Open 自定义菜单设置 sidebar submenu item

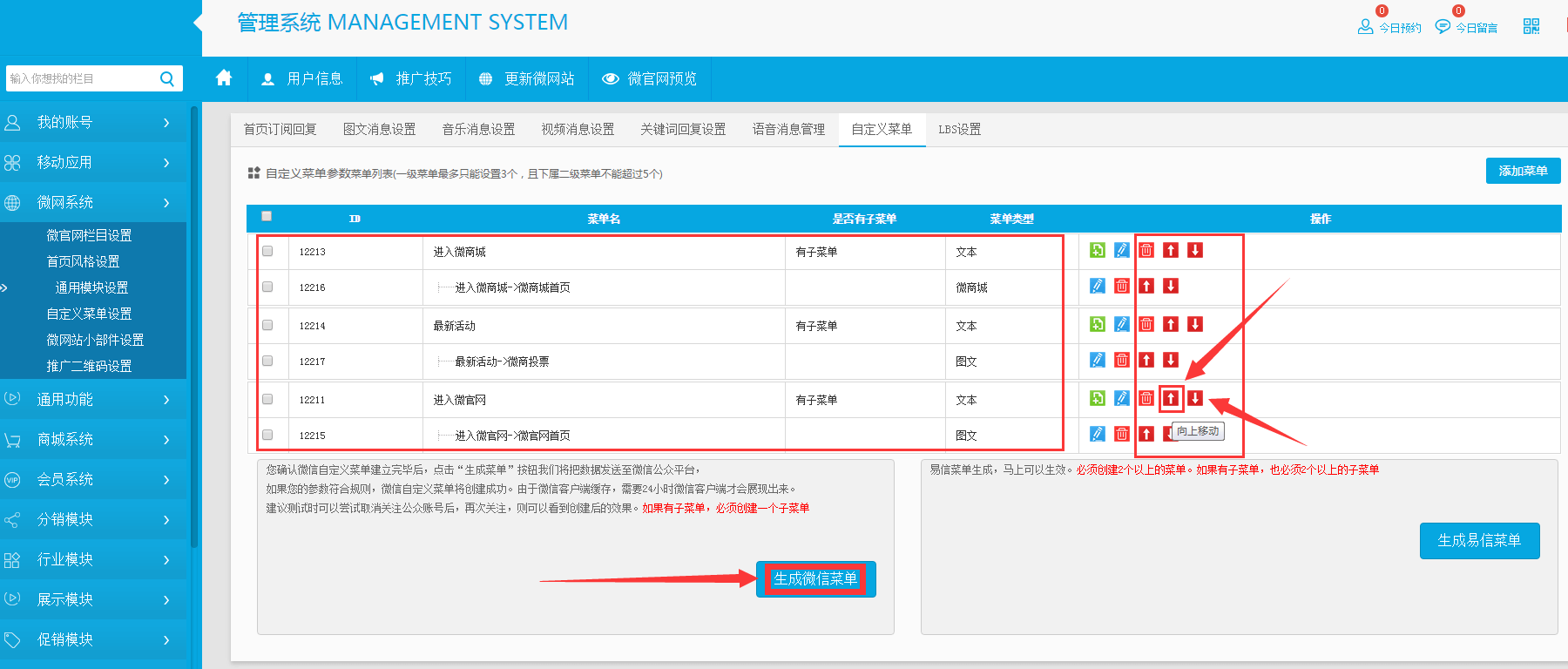89,314
